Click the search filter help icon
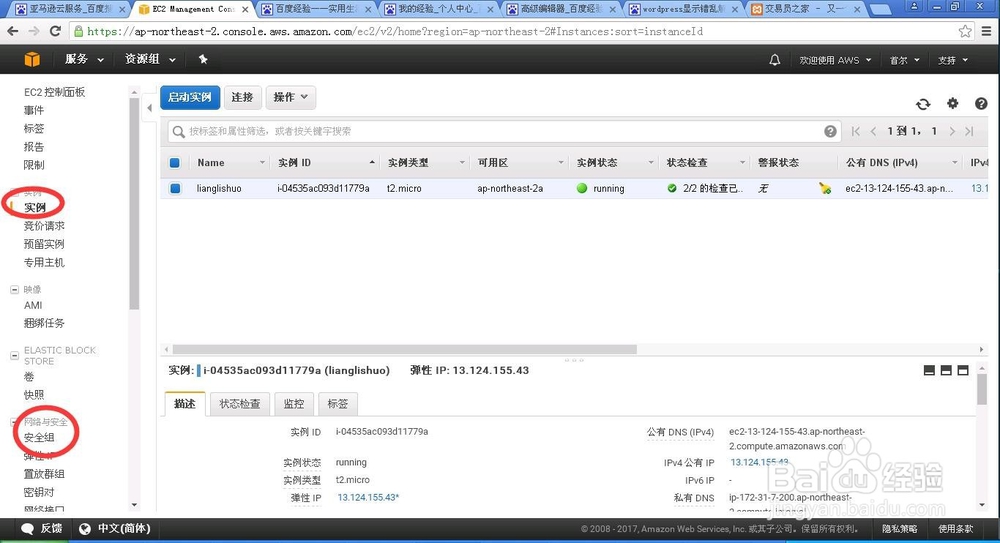The height and width of the screenshot is (543, 1000). click(830, 131)
